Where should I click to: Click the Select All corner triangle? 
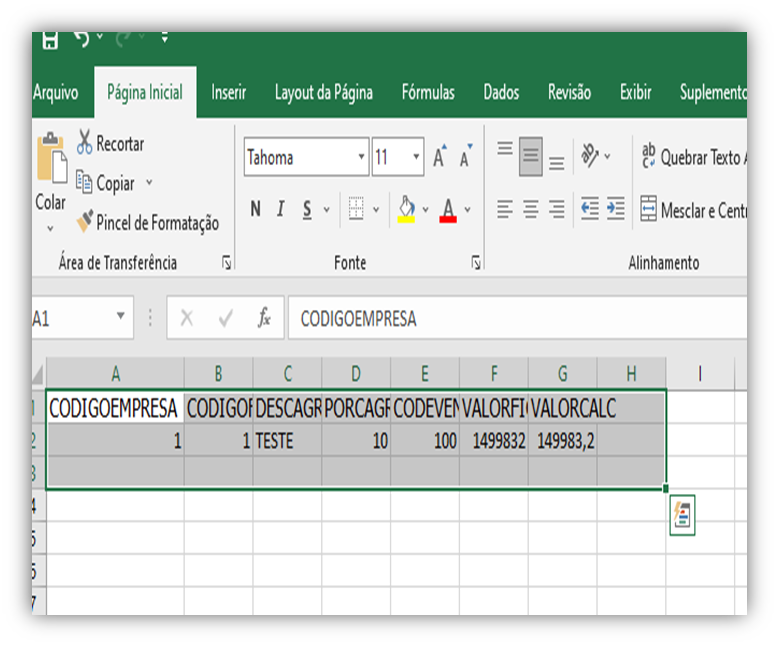tap(39, 374)
